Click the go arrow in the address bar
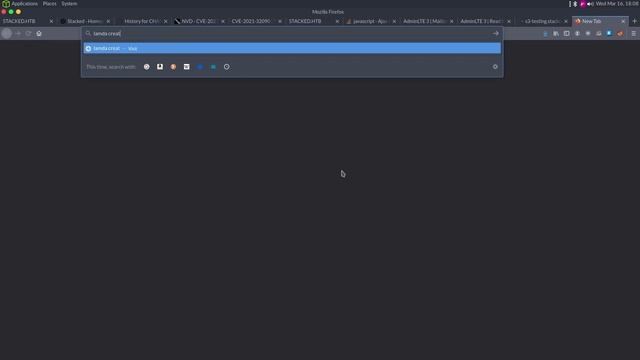This screenshot has height=360, width=640. click(495, 33)
